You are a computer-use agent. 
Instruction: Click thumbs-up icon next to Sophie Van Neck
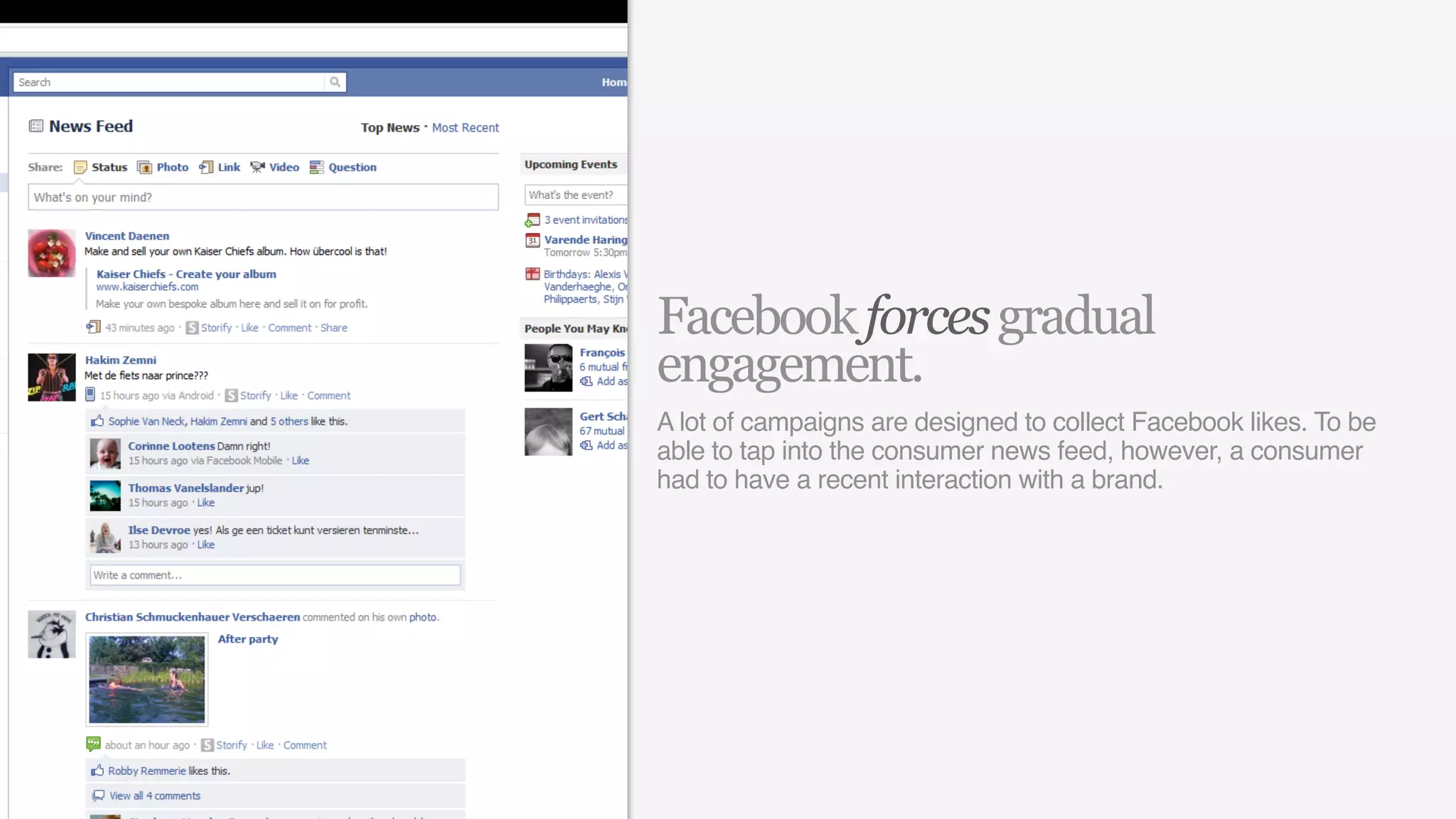pyautogui.click(x=97, y=421)
